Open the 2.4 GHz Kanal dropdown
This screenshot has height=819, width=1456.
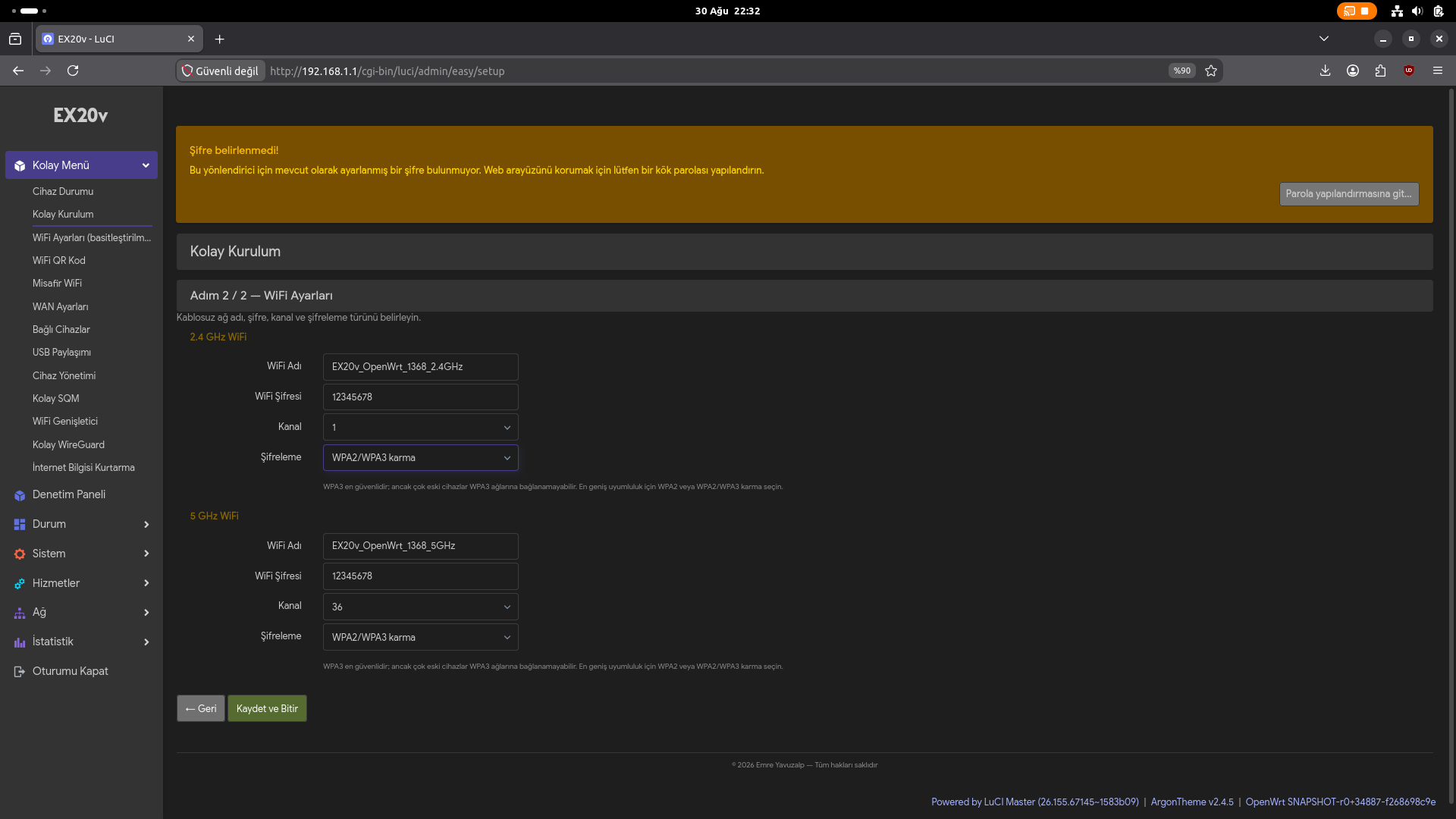pos(421,428)
